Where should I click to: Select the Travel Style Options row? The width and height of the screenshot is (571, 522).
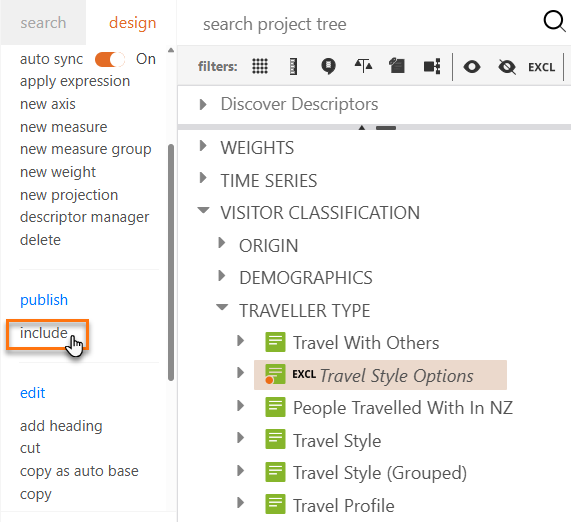coord(380,375)
